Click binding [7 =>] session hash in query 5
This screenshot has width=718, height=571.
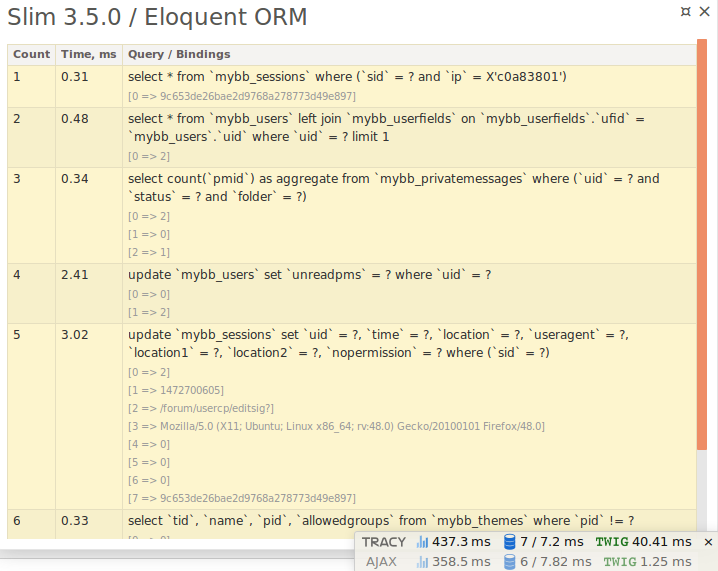coord(242,498)
